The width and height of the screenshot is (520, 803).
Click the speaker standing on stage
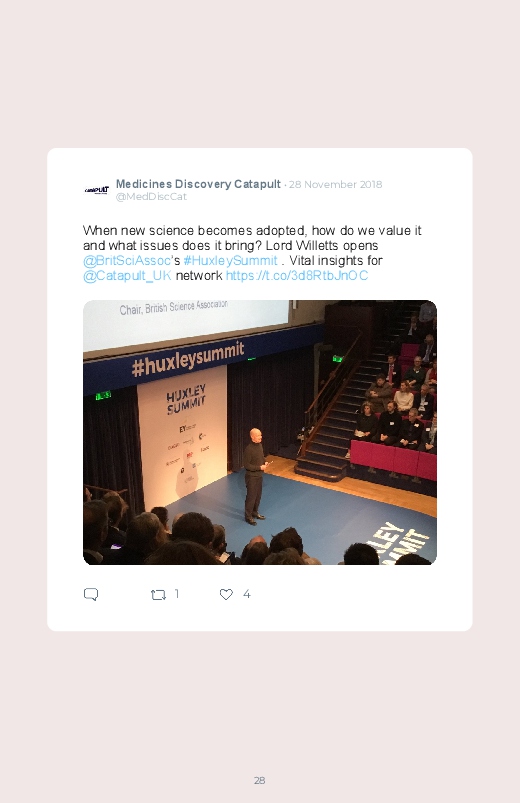(255, 476)
